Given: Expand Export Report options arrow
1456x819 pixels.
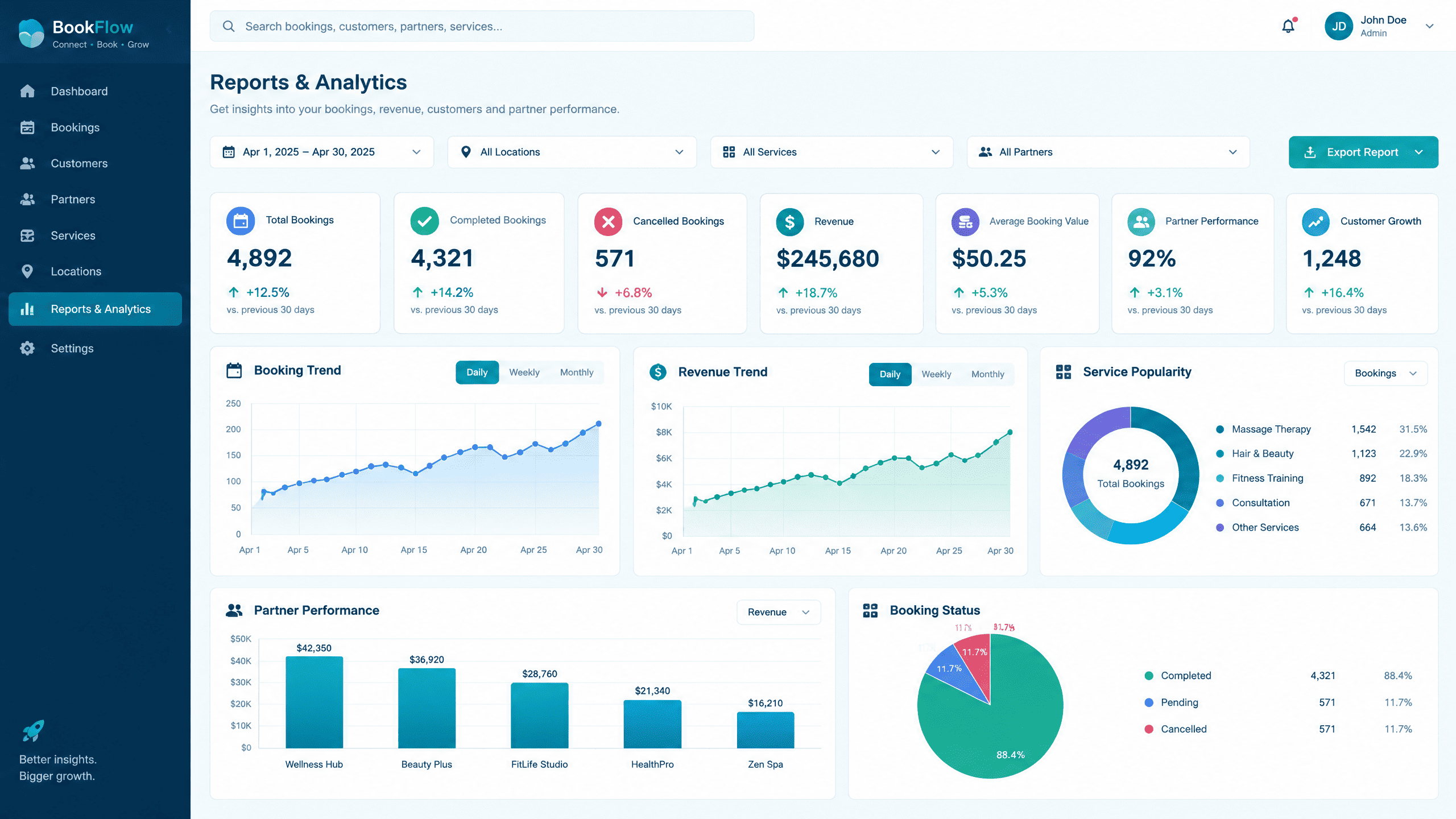Looking at the screenshot, I should [1419, 152].
